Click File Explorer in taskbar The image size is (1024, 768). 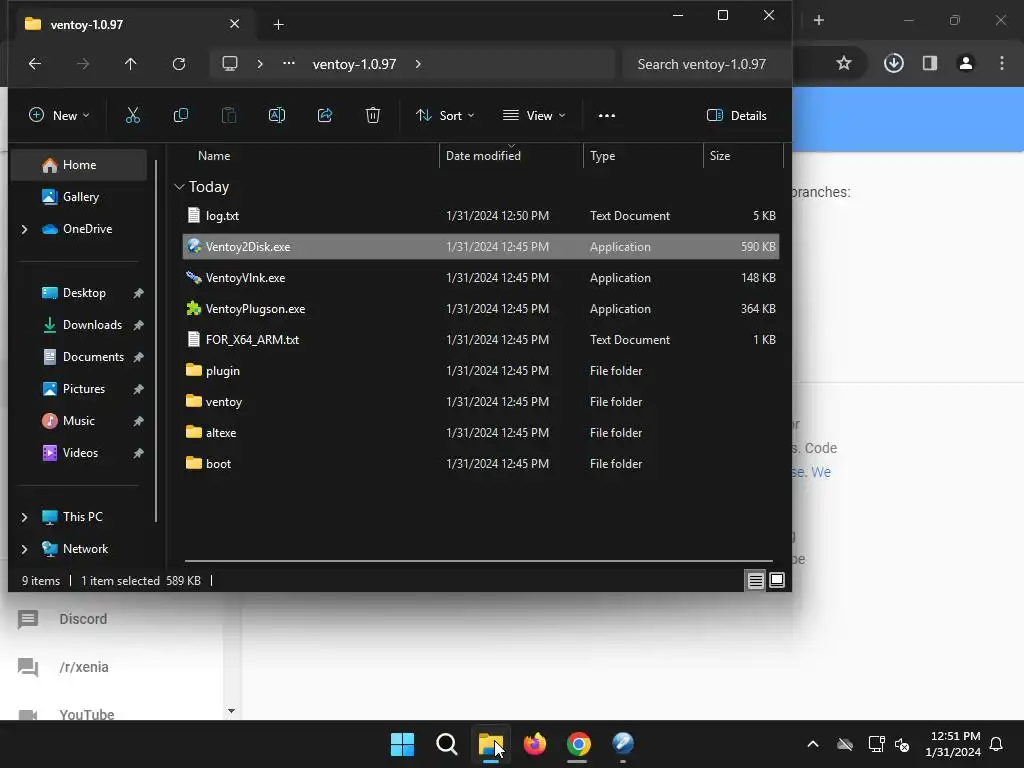pos(490,744)
